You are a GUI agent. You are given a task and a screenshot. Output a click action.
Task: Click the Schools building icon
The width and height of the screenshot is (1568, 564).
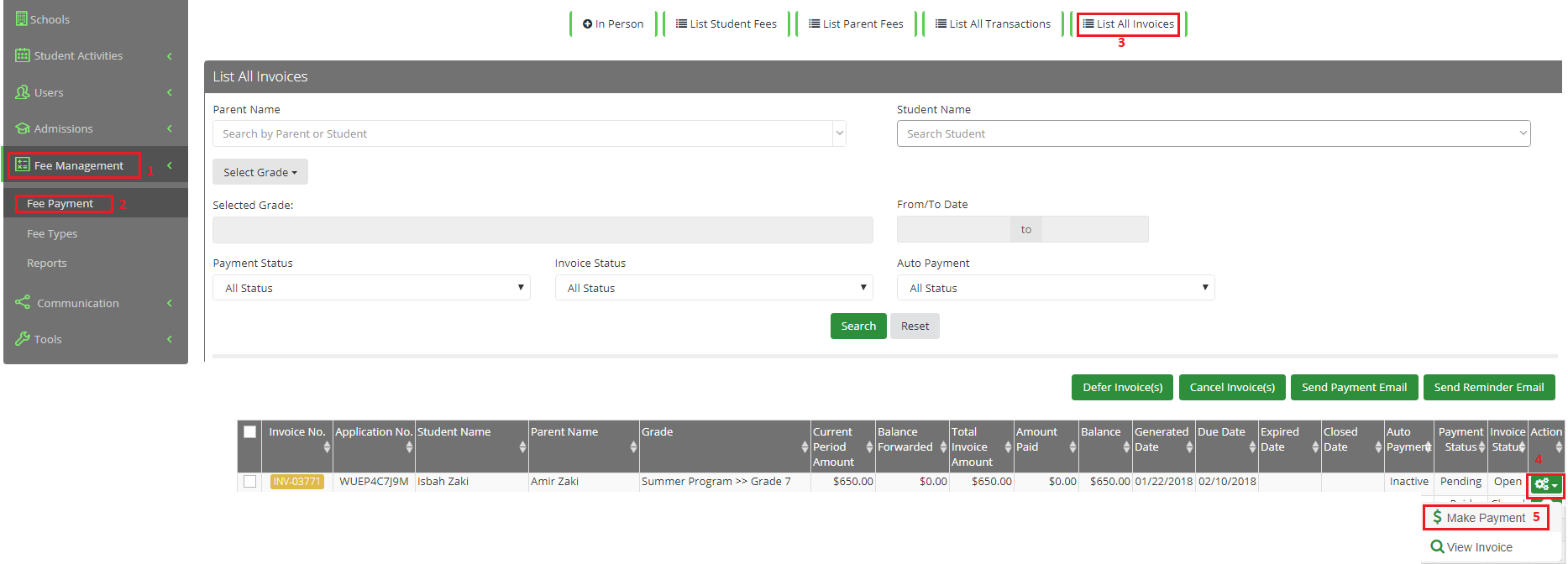(x=22, y=18)
